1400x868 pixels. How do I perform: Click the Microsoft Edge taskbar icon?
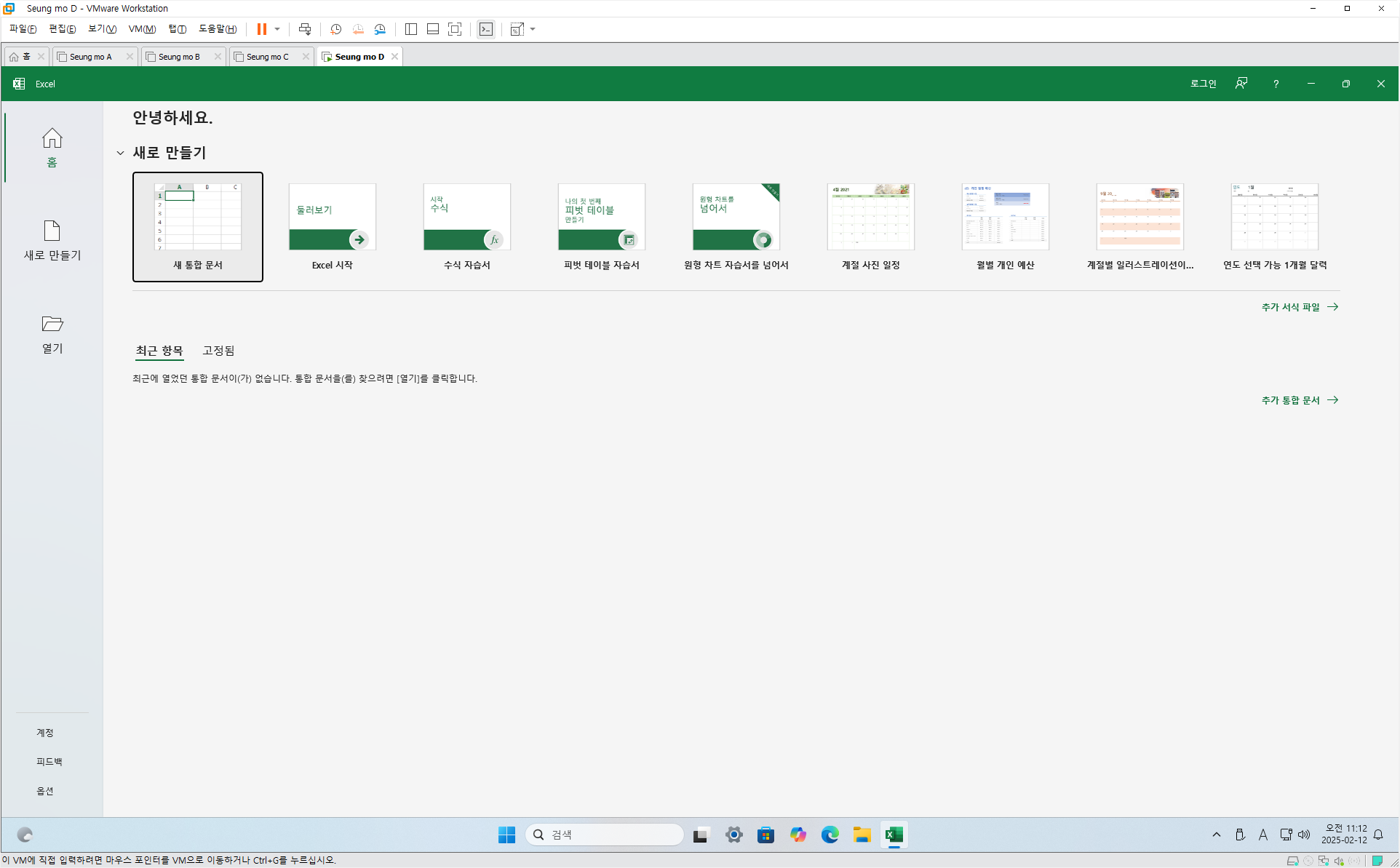point(830,835)
